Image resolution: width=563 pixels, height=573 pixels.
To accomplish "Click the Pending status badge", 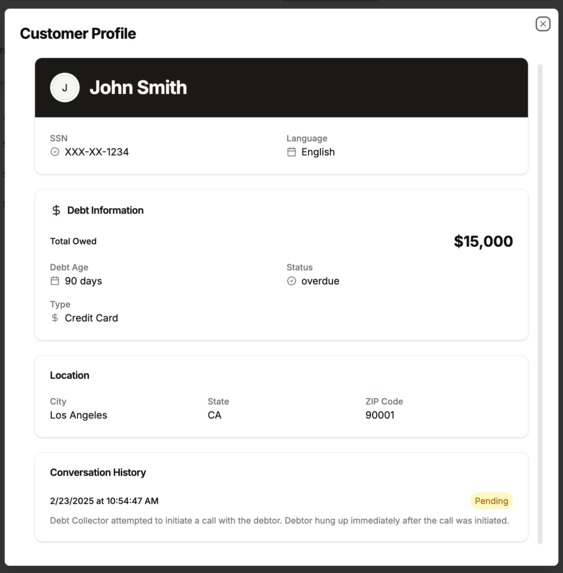I will (x=491, y=501).
